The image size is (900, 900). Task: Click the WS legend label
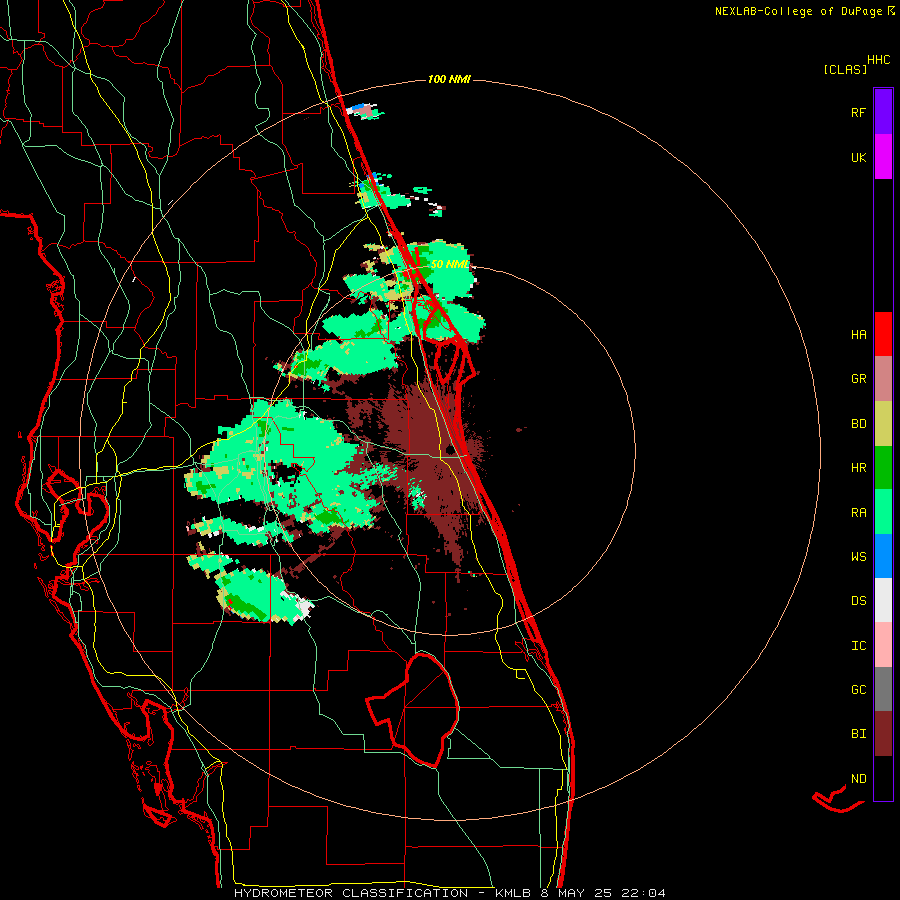click(858, 557)
